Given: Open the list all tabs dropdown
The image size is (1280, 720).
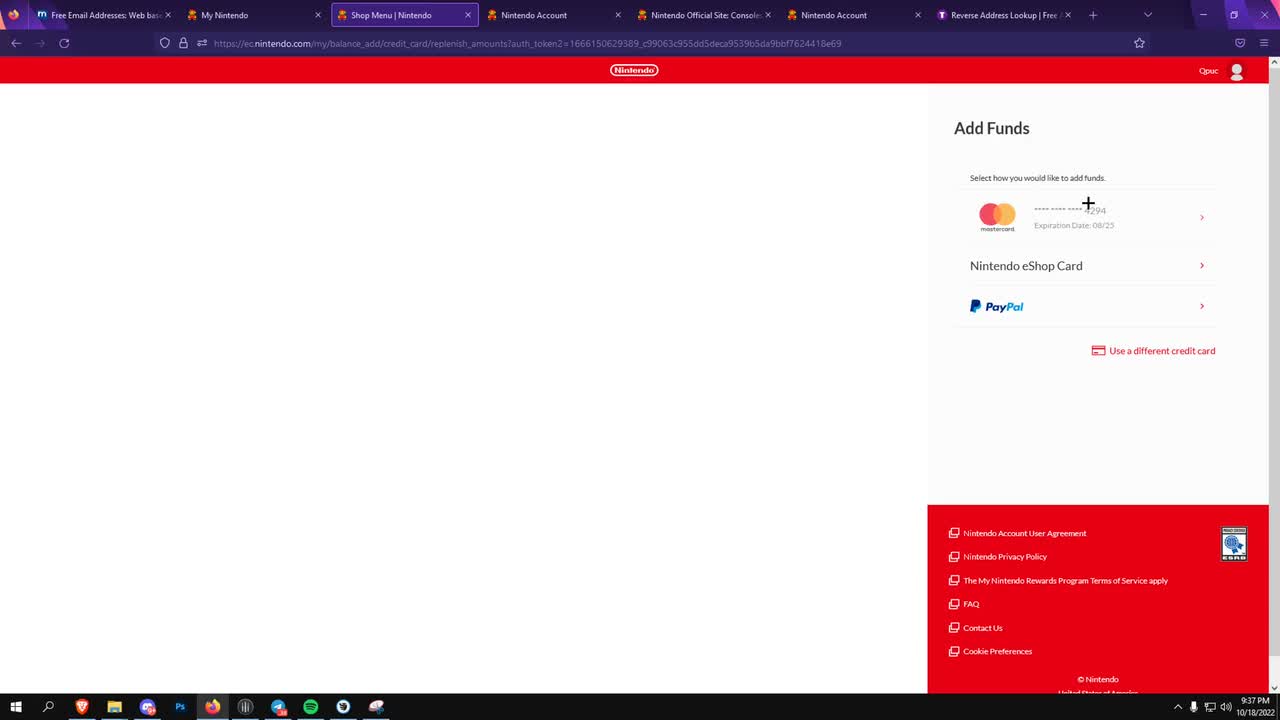Looking at the screenshot, I should pos(1147,15).
